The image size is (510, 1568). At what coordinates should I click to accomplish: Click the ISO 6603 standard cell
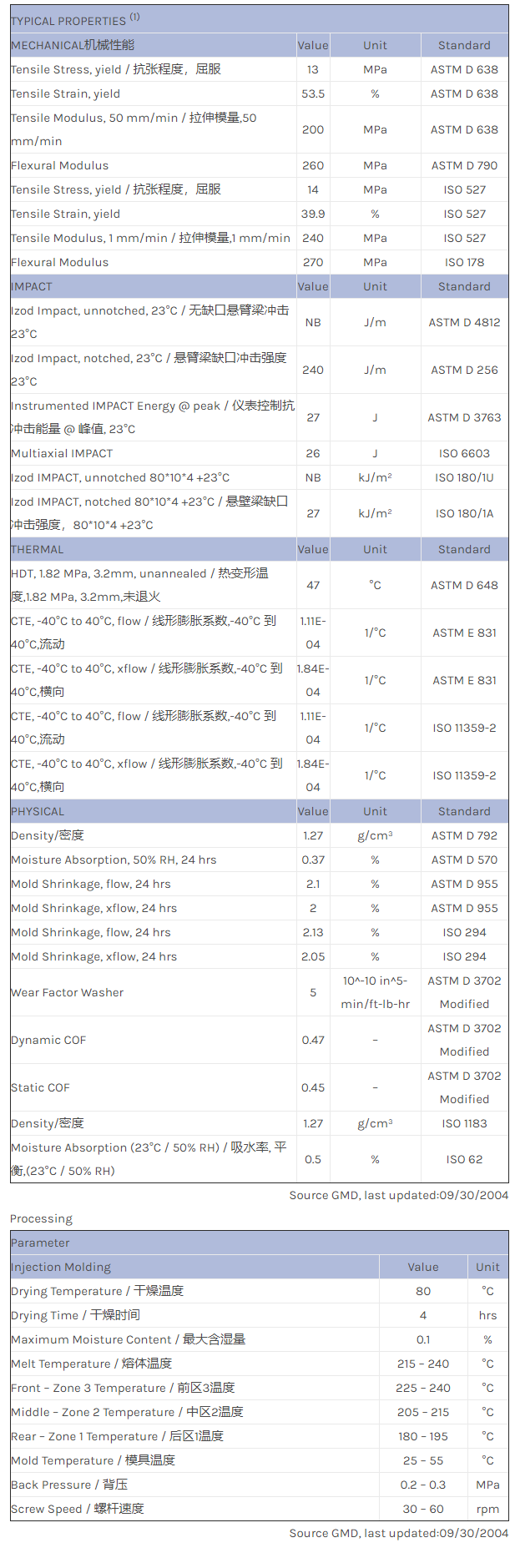point(464,453)
